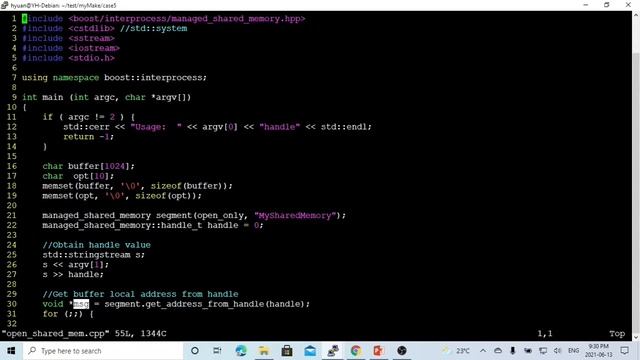
Task: Click the <sstream> include on line 3
Action: coord(91,38)
